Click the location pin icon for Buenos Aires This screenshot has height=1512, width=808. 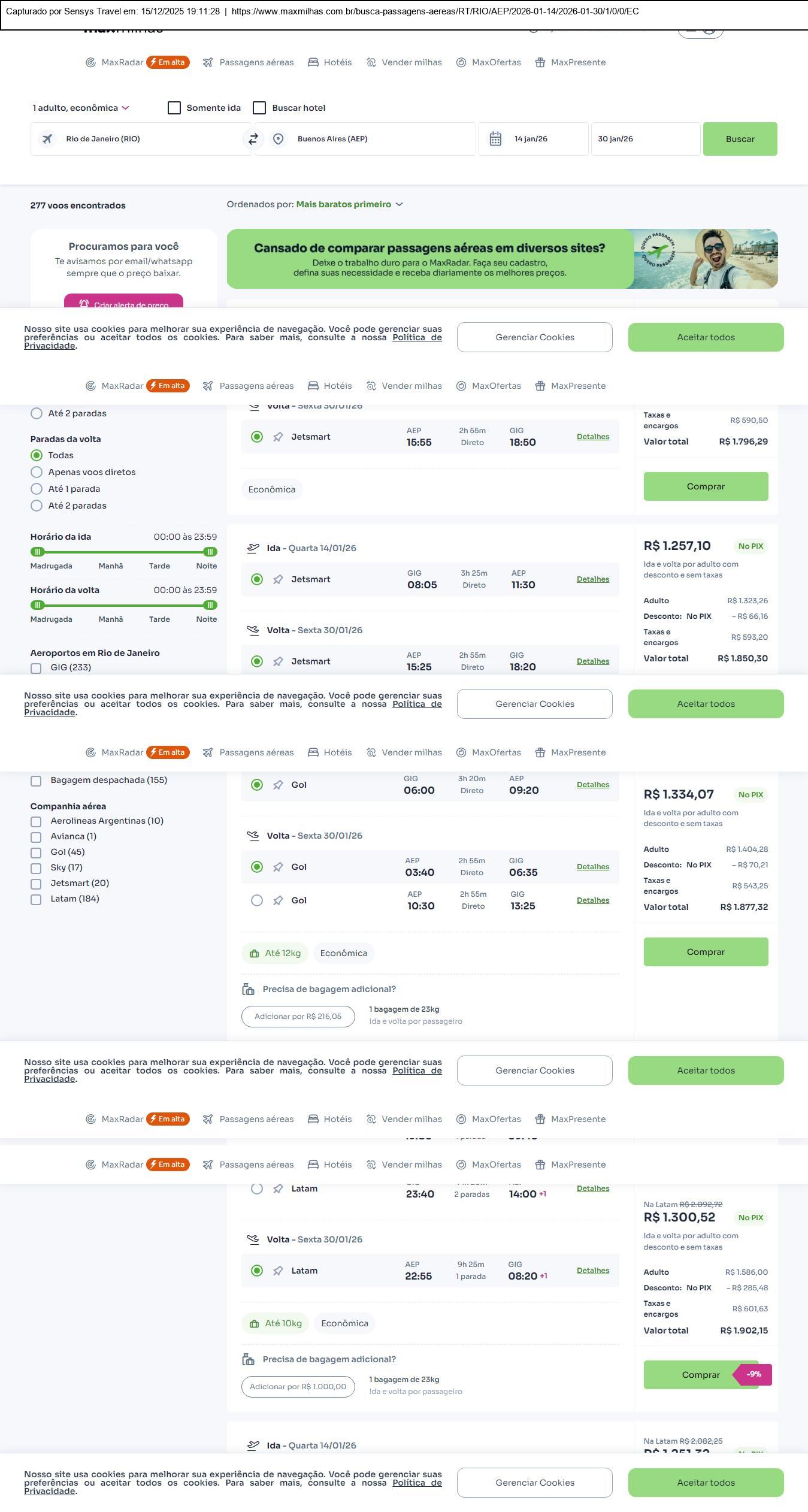click(278, 139)
